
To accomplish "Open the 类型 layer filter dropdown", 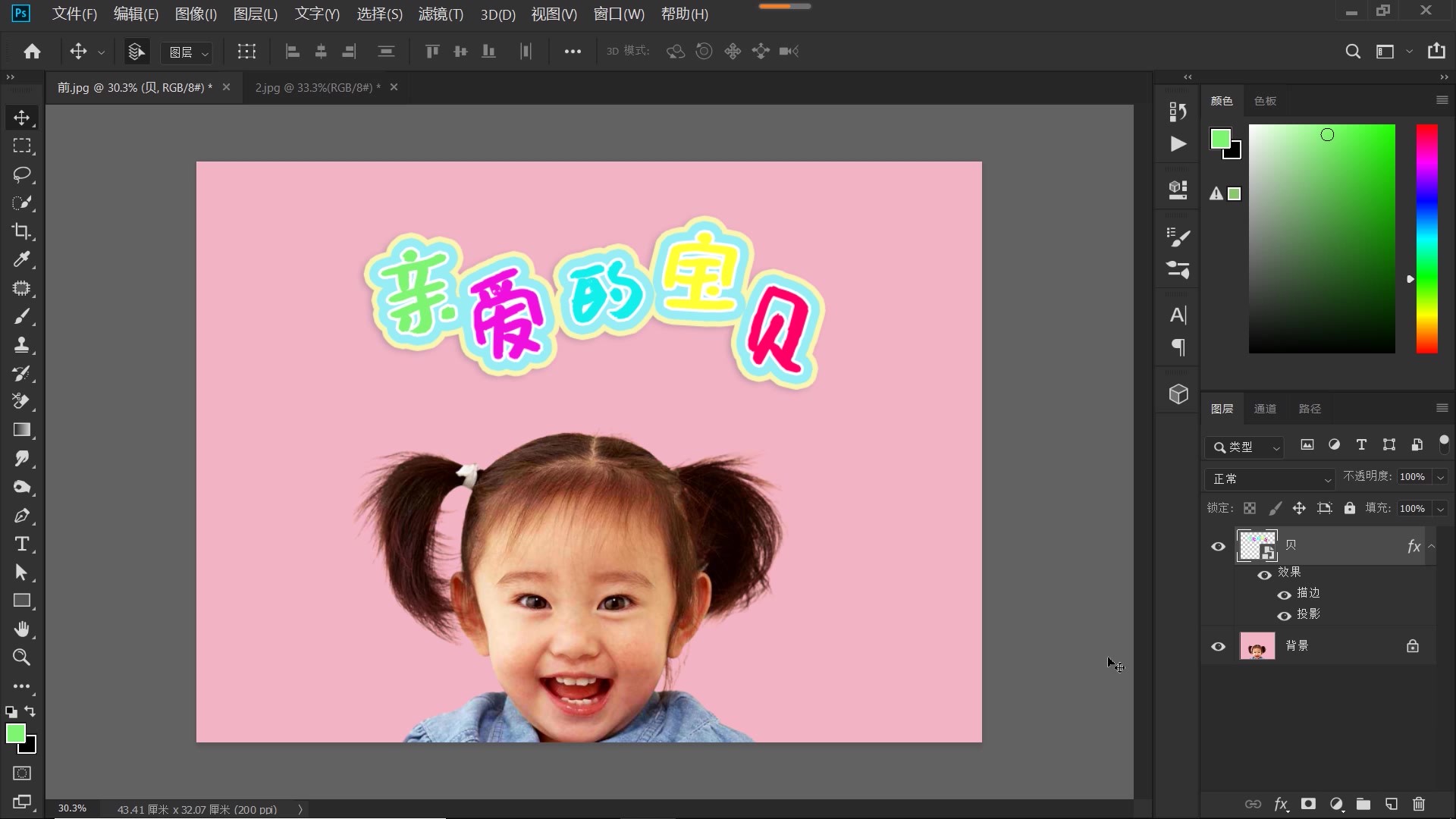I will coord(1276,447).
